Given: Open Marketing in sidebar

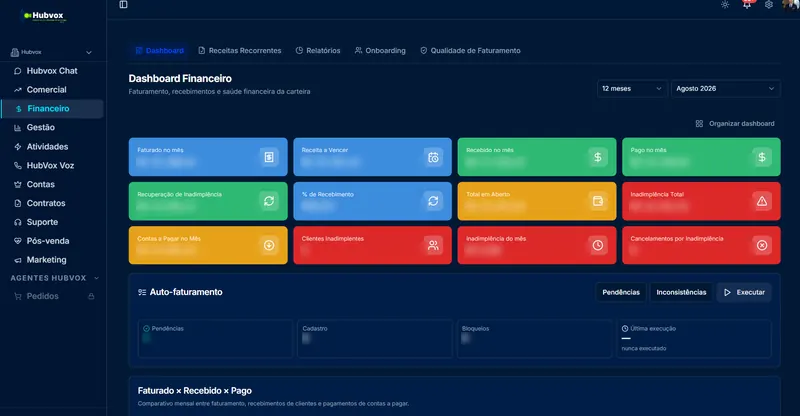Looking at the screenshot, I should [52, 260].
